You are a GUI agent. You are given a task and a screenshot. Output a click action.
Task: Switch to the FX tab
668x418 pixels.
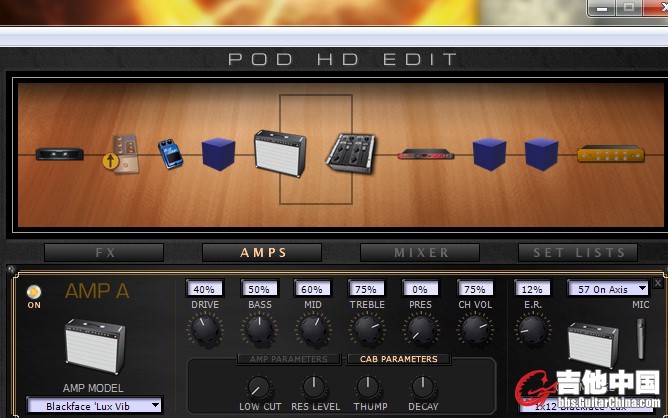point(104,253)
